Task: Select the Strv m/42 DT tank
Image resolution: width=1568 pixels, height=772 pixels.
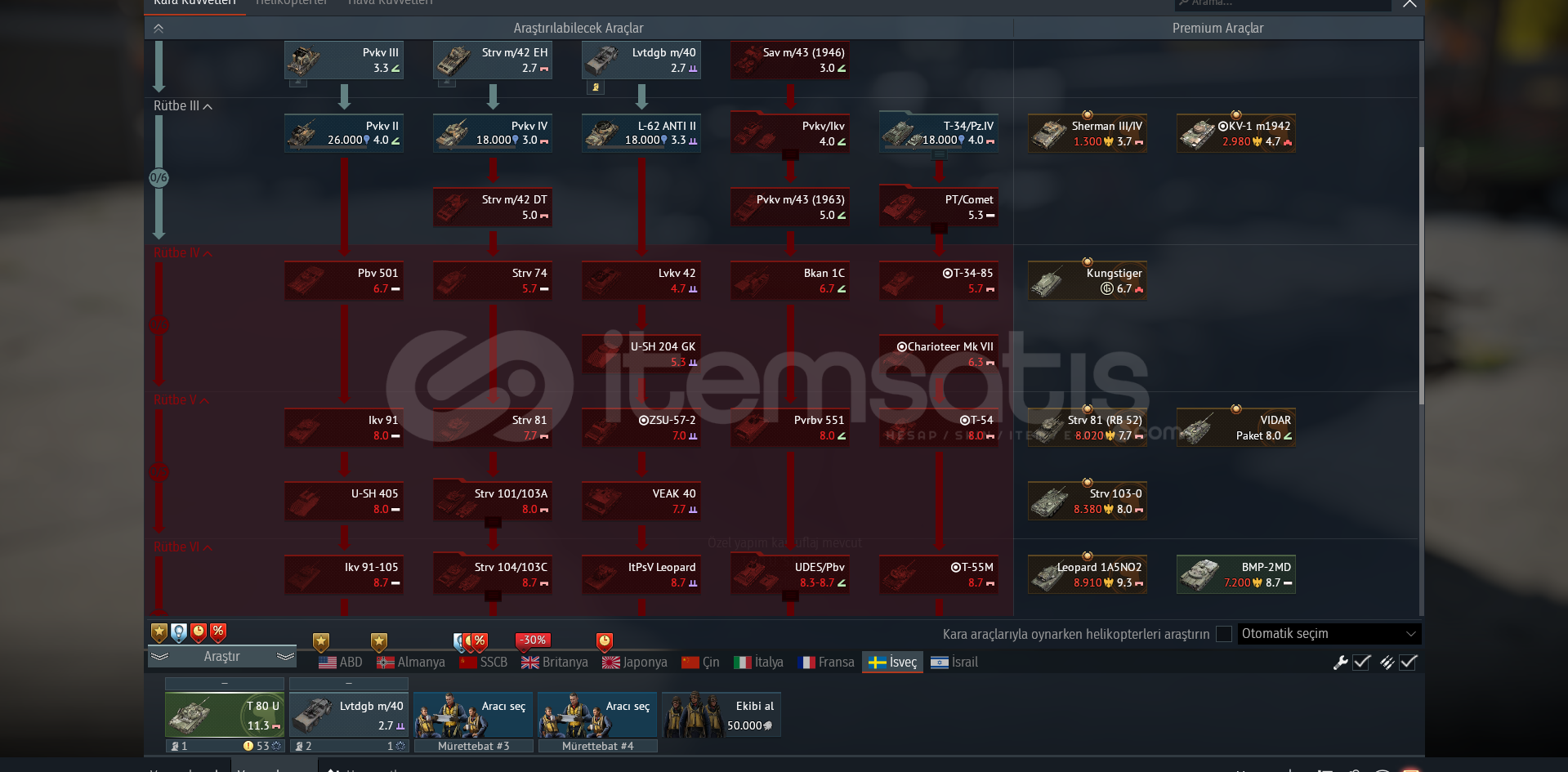Action: point(493,207)
